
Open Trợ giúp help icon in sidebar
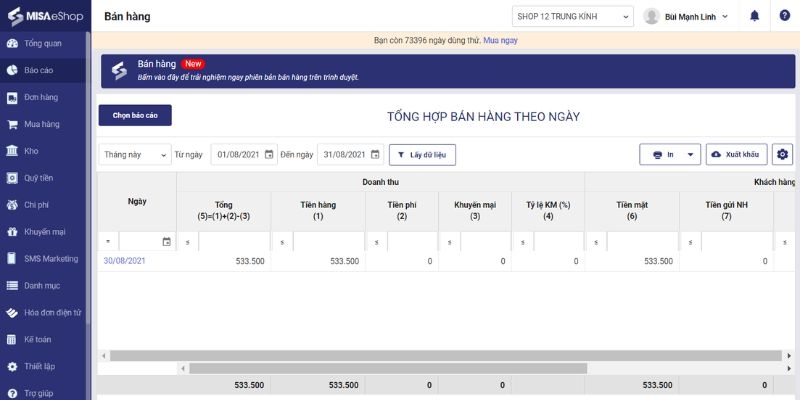tap(12, 393)
